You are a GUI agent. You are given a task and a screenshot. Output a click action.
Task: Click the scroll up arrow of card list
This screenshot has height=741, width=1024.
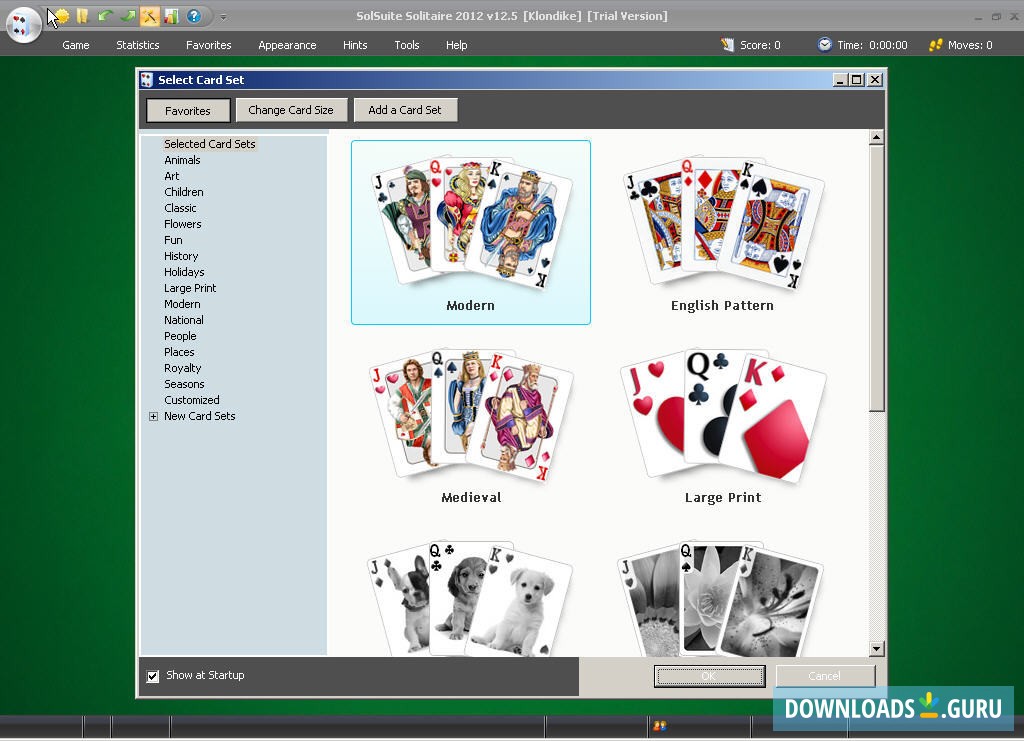point(877,137)
